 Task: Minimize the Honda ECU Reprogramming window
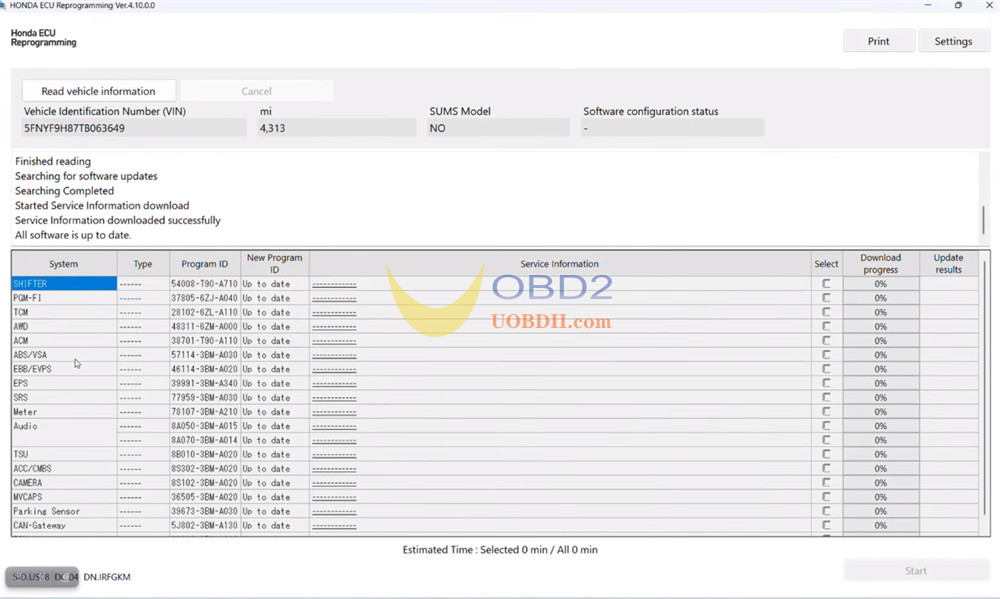pyautogui.click(x=928, y=5)
